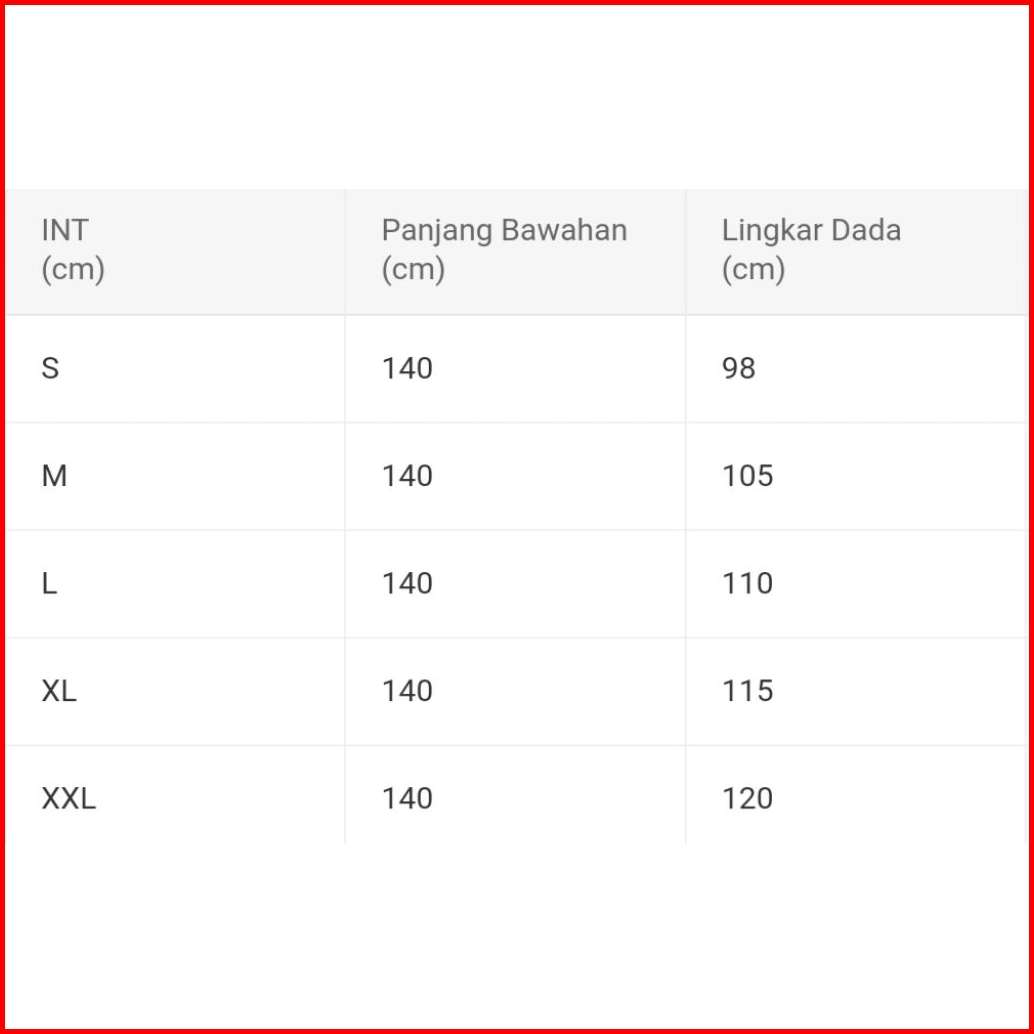Click the 98 chest value for size S
This screenshot has width=1034, height=1034.
pyautogui.click(x=739, y=369)
